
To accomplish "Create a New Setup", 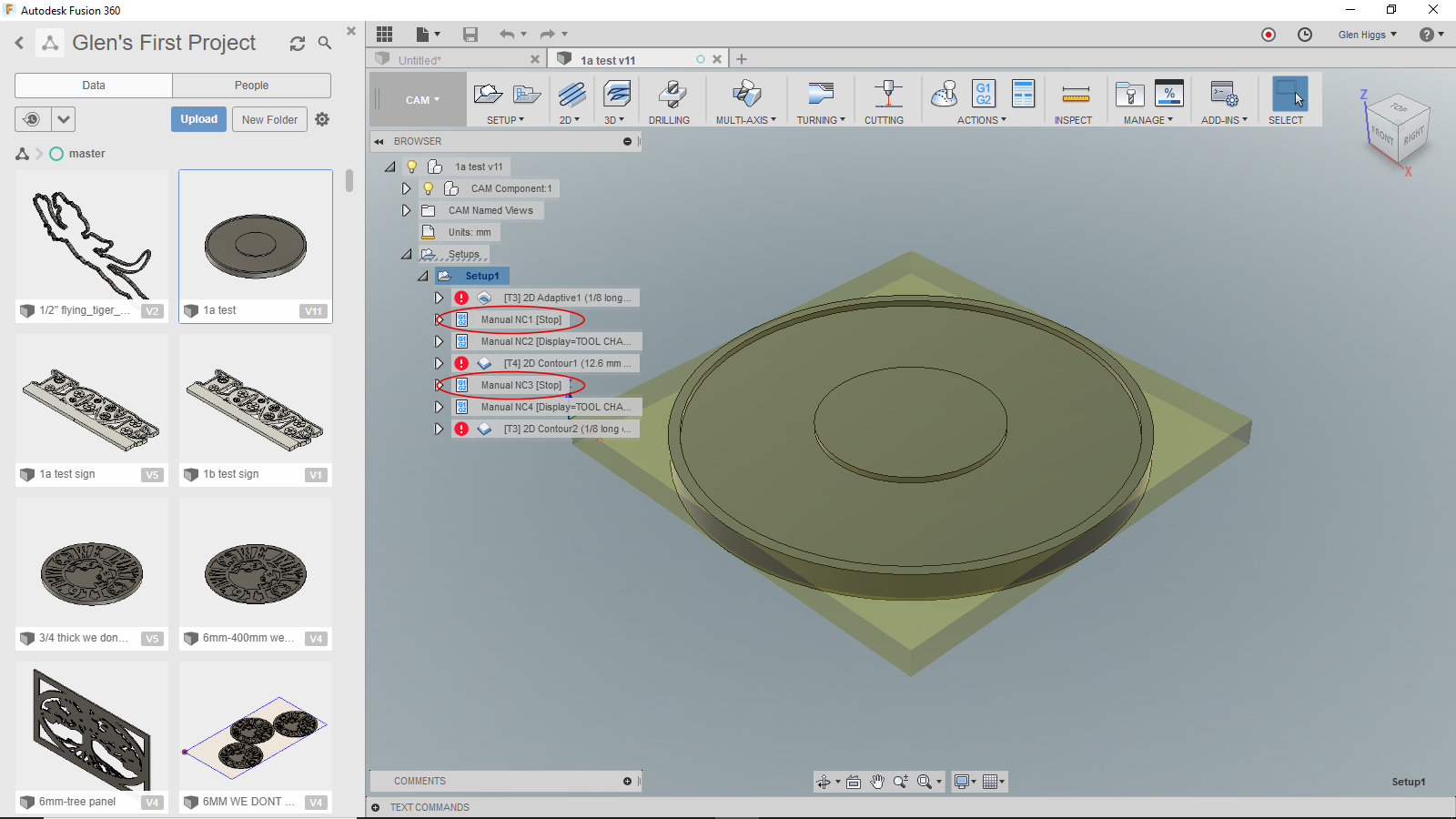I will 488,94.
